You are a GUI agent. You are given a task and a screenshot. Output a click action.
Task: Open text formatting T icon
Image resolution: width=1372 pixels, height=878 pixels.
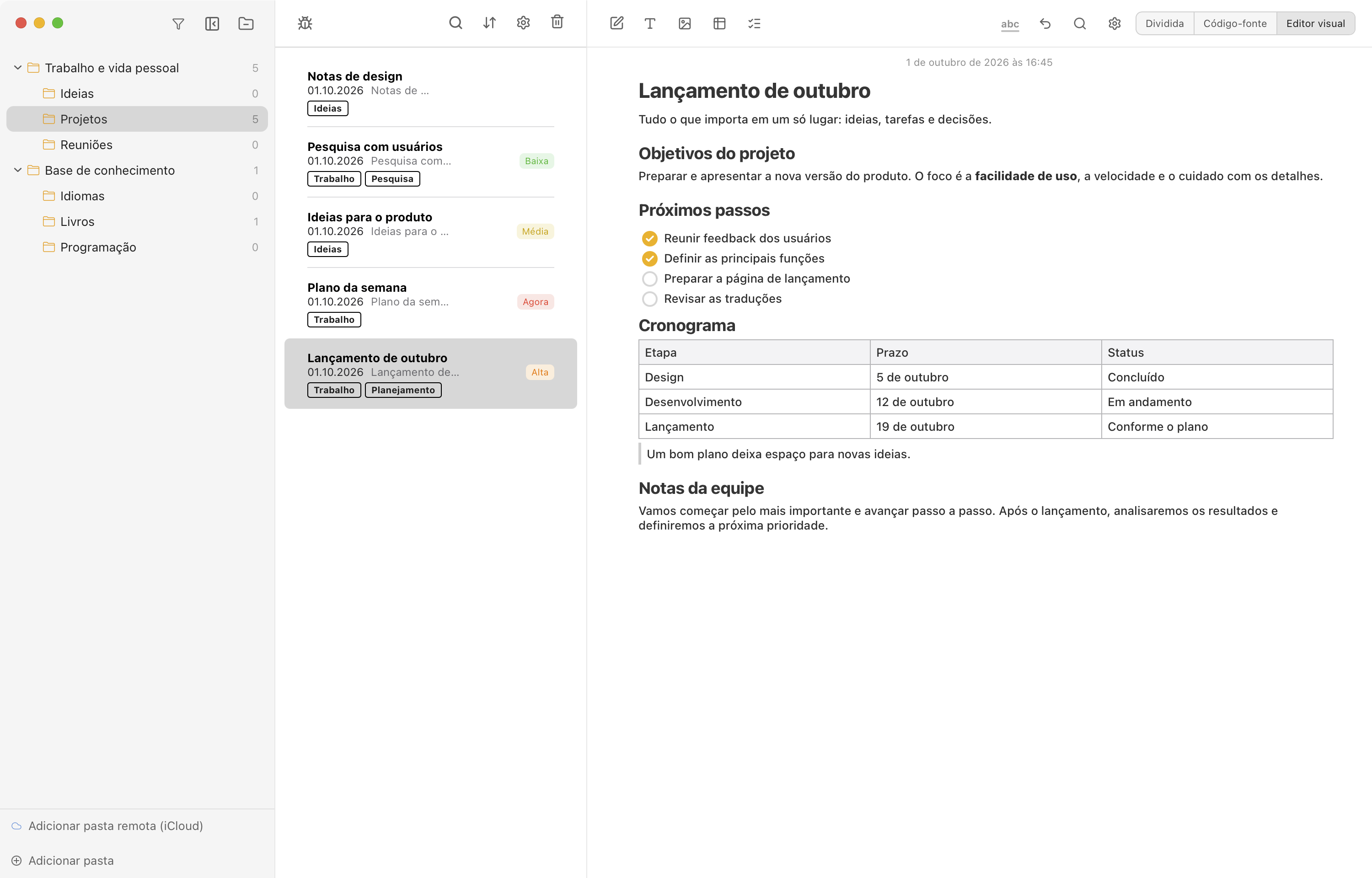650,23
